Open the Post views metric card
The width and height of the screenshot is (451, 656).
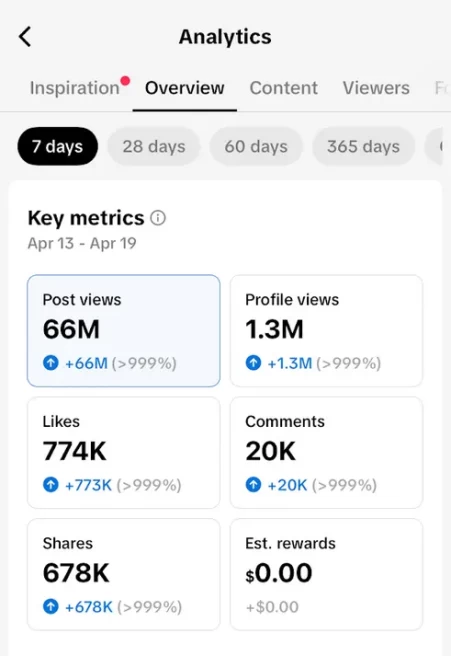click(x=123, y=331)
